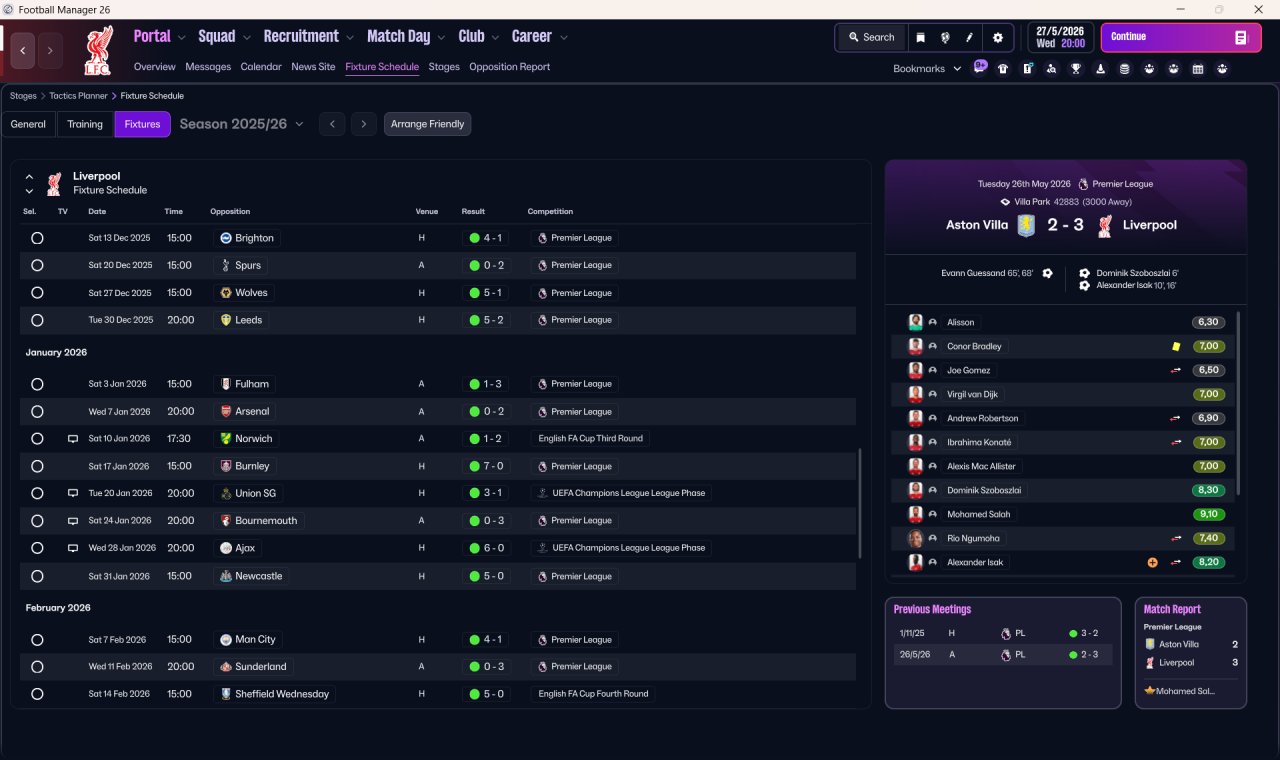
Task: Click Mohamed Salah's 9,10 rating badge
Action: pos(1208,514)
